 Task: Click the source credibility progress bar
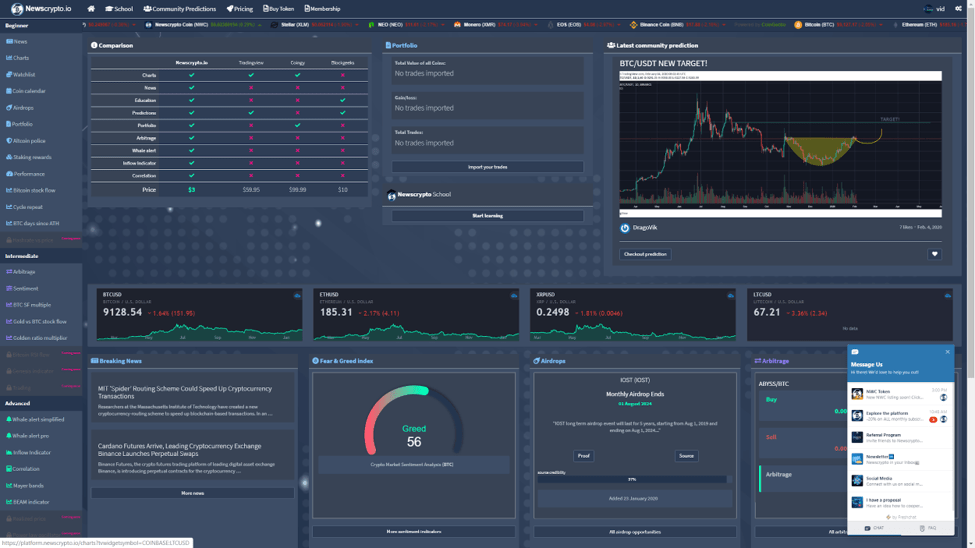point(632,480)
